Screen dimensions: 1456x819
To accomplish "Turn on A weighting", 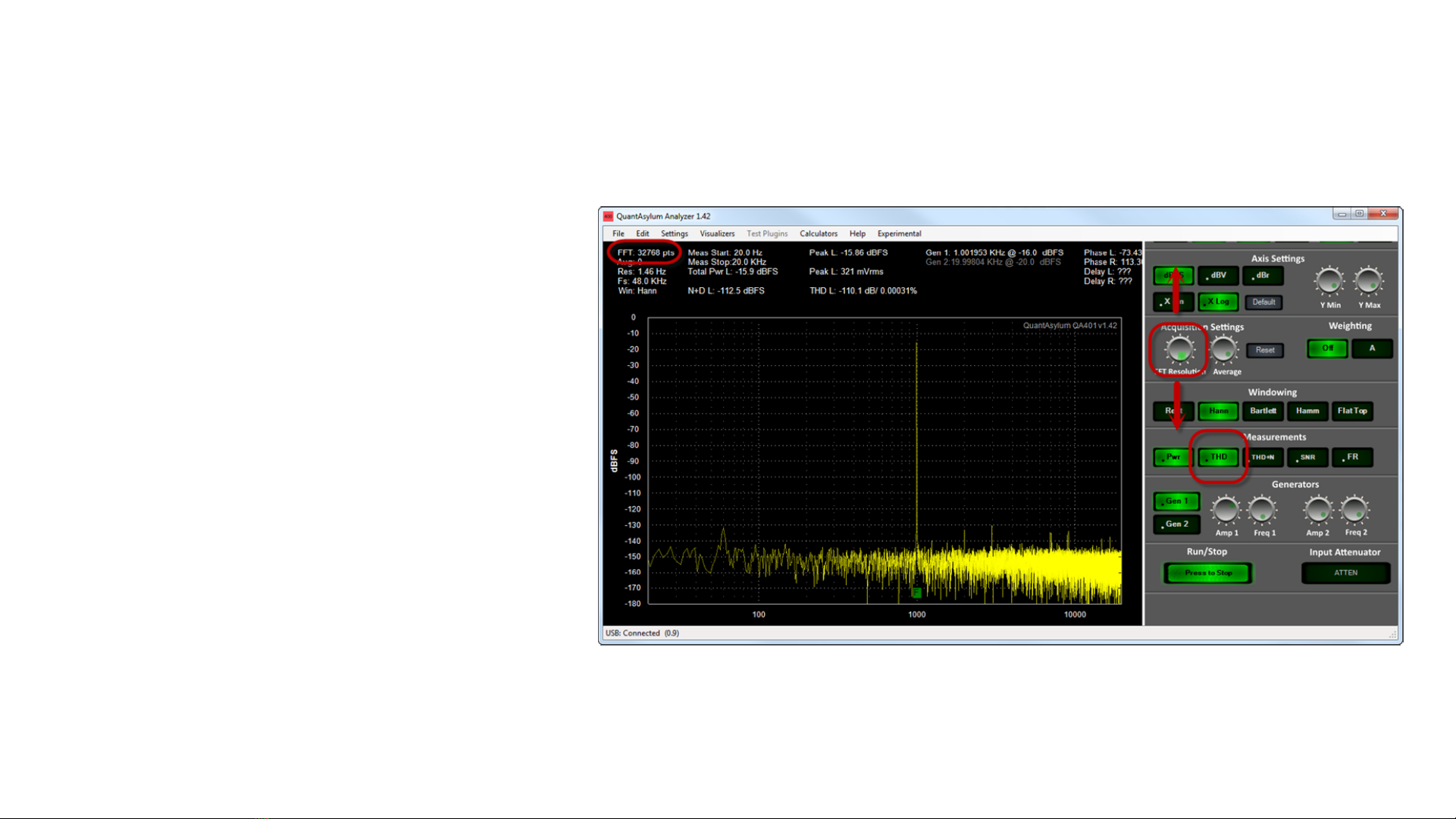I will 1372,349.
